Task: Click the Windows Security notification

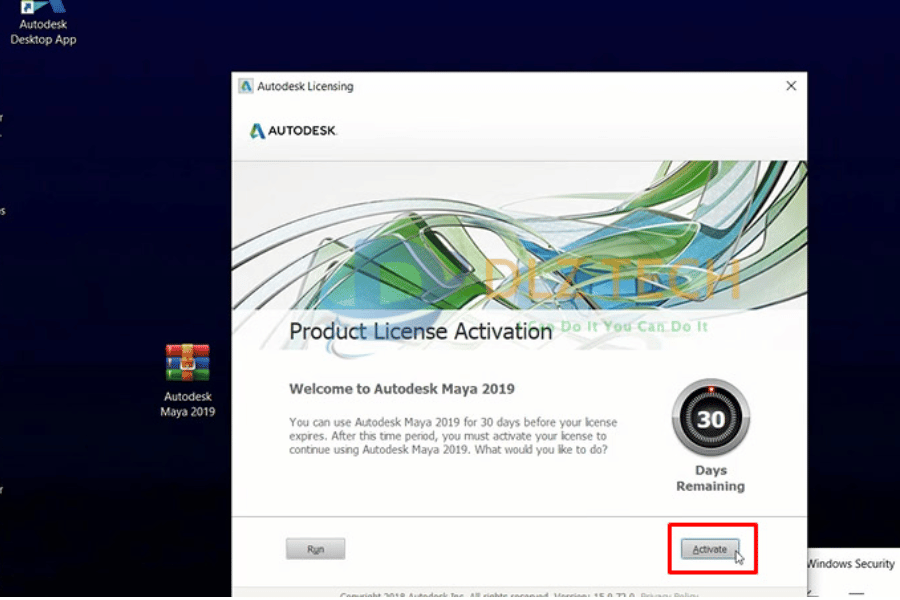Action: [850, 565]
